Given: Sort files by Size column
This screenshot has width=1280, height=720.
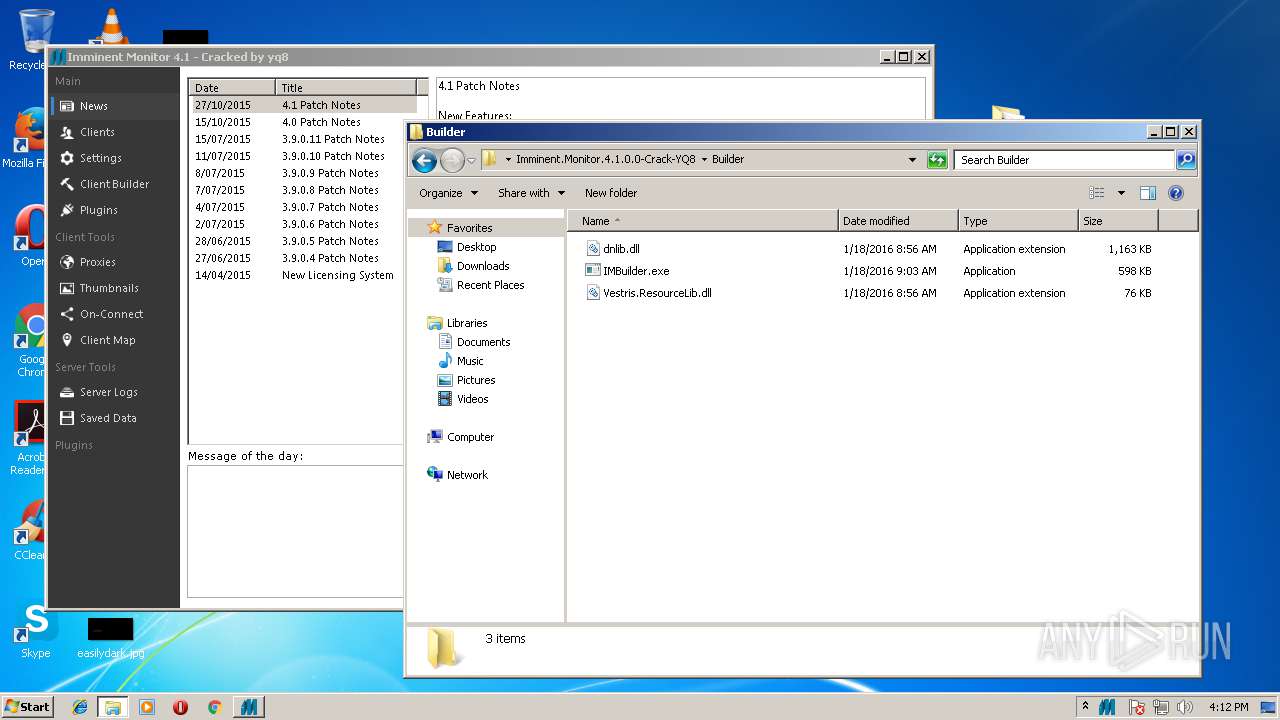Looking at the screenshot, I should 1118,221.
